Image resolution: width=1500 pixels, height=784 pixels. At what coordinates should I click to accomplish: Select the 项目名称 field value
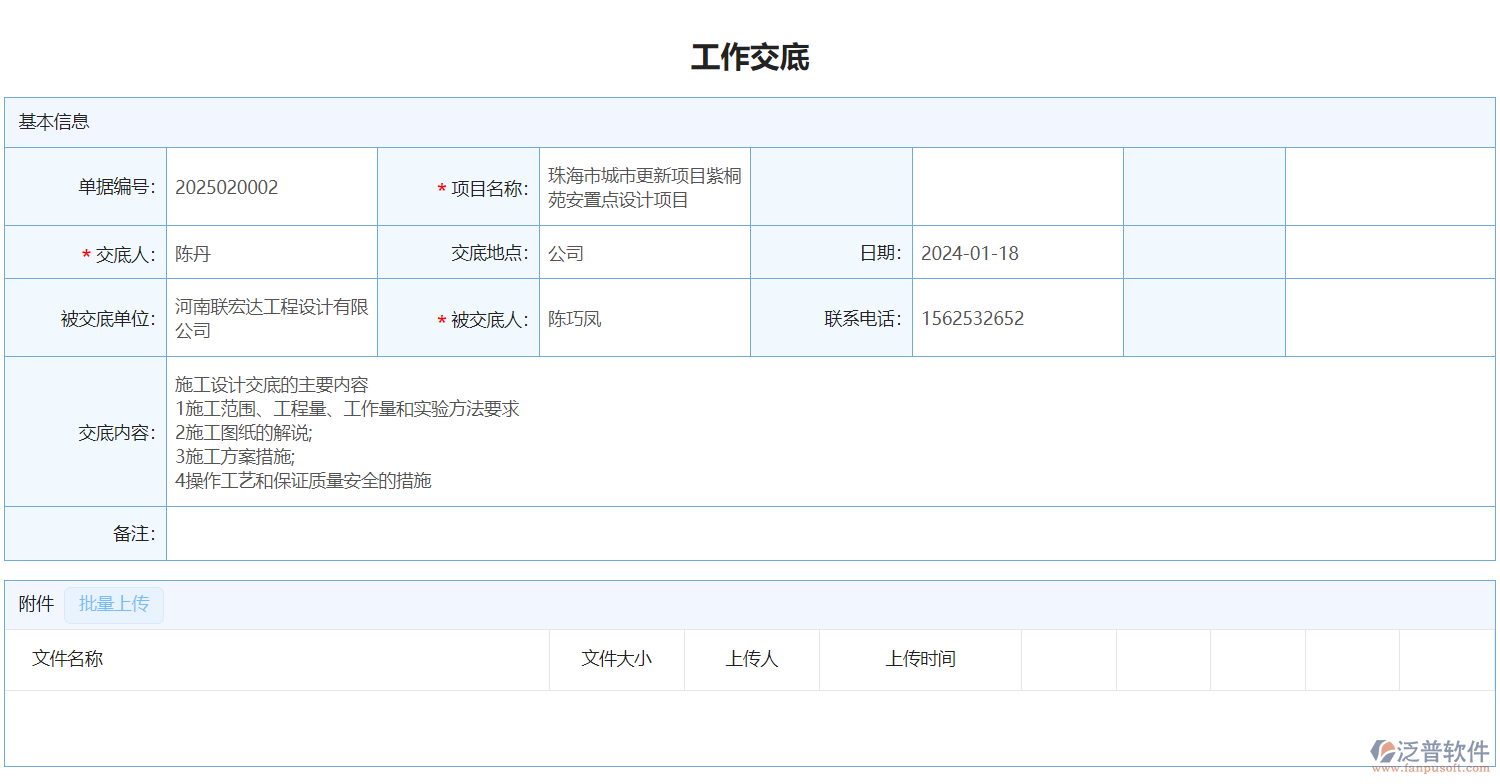[x=644, y=188]
